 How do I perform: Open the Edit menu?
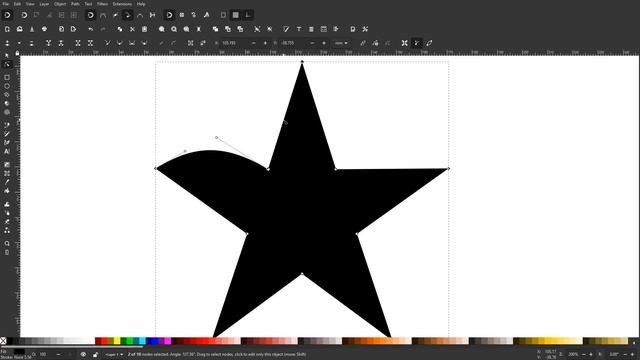17,4
